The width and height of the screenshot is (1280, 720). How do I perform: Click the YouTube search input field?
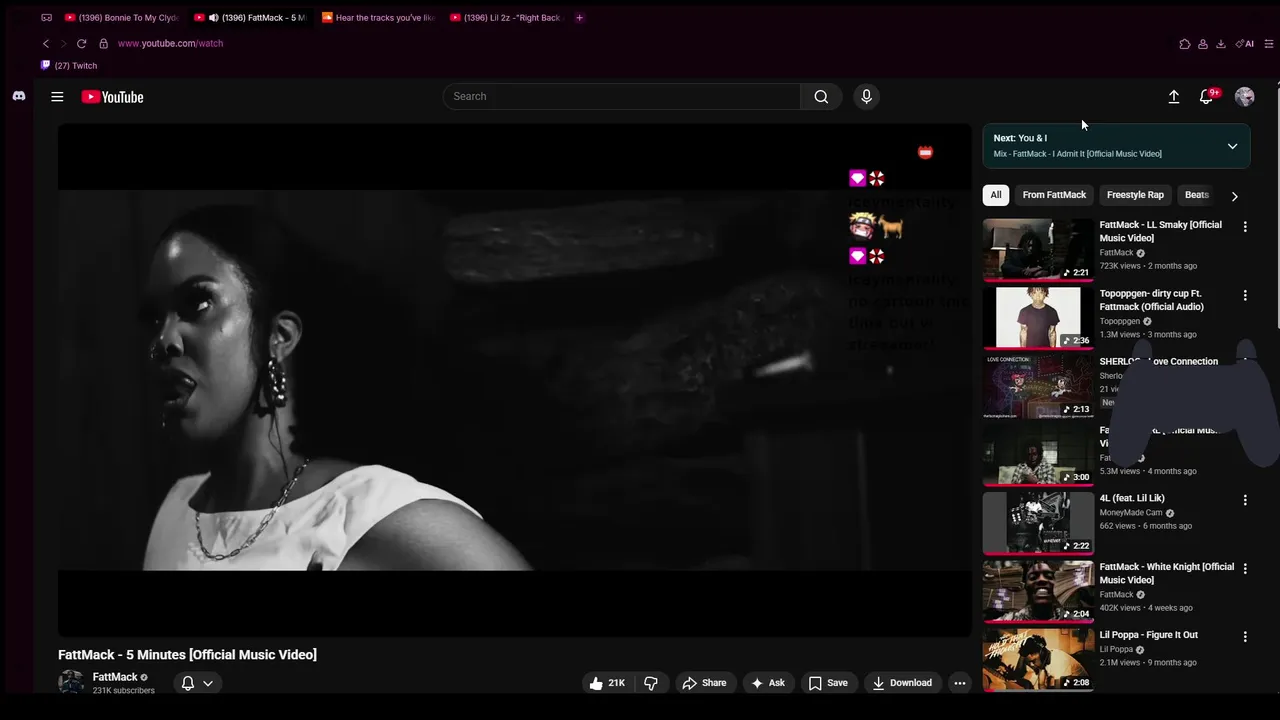(622, 97)
